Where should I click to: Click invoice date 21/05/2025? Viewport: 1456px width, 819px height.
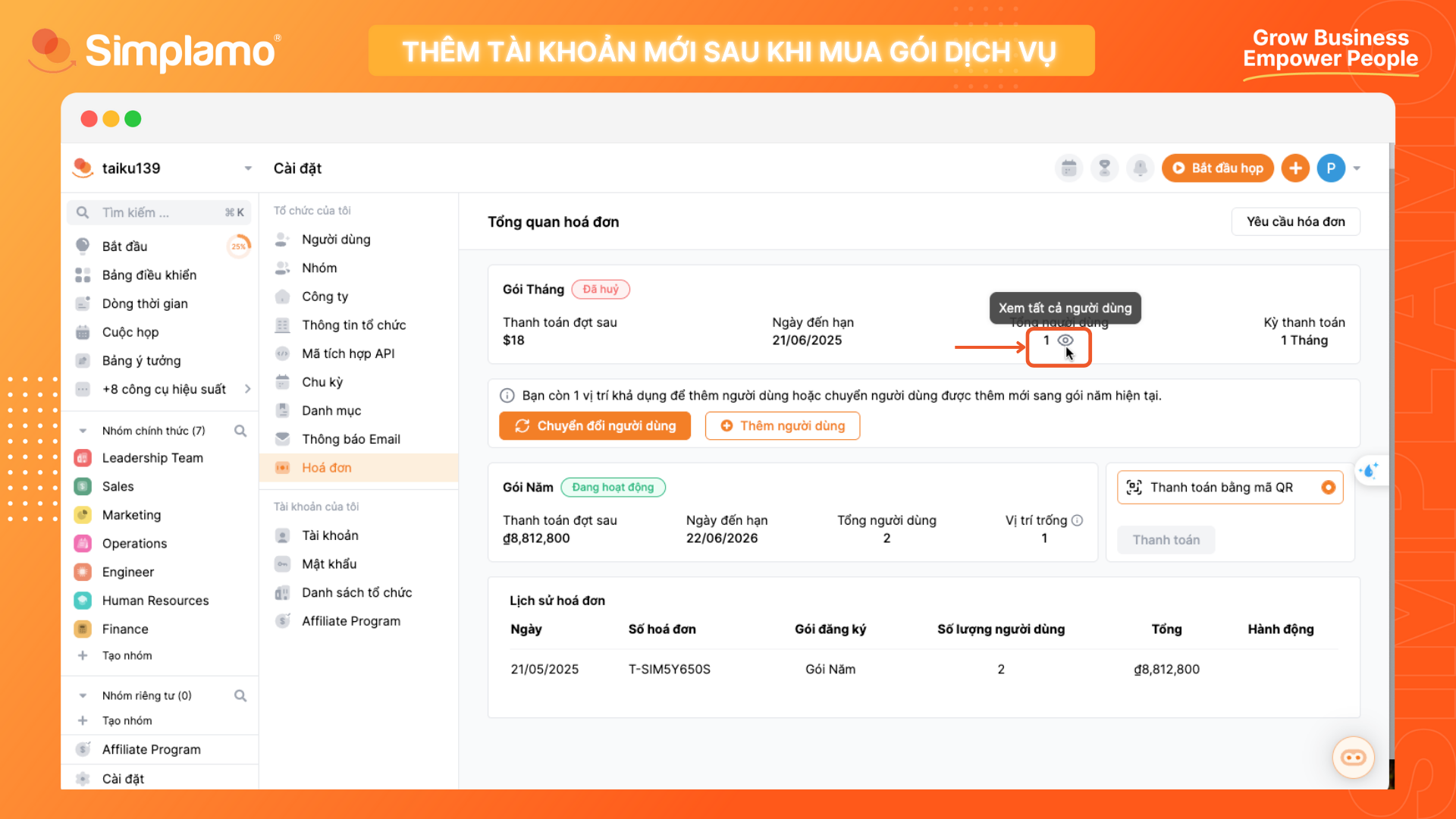[x=544, y=669]
